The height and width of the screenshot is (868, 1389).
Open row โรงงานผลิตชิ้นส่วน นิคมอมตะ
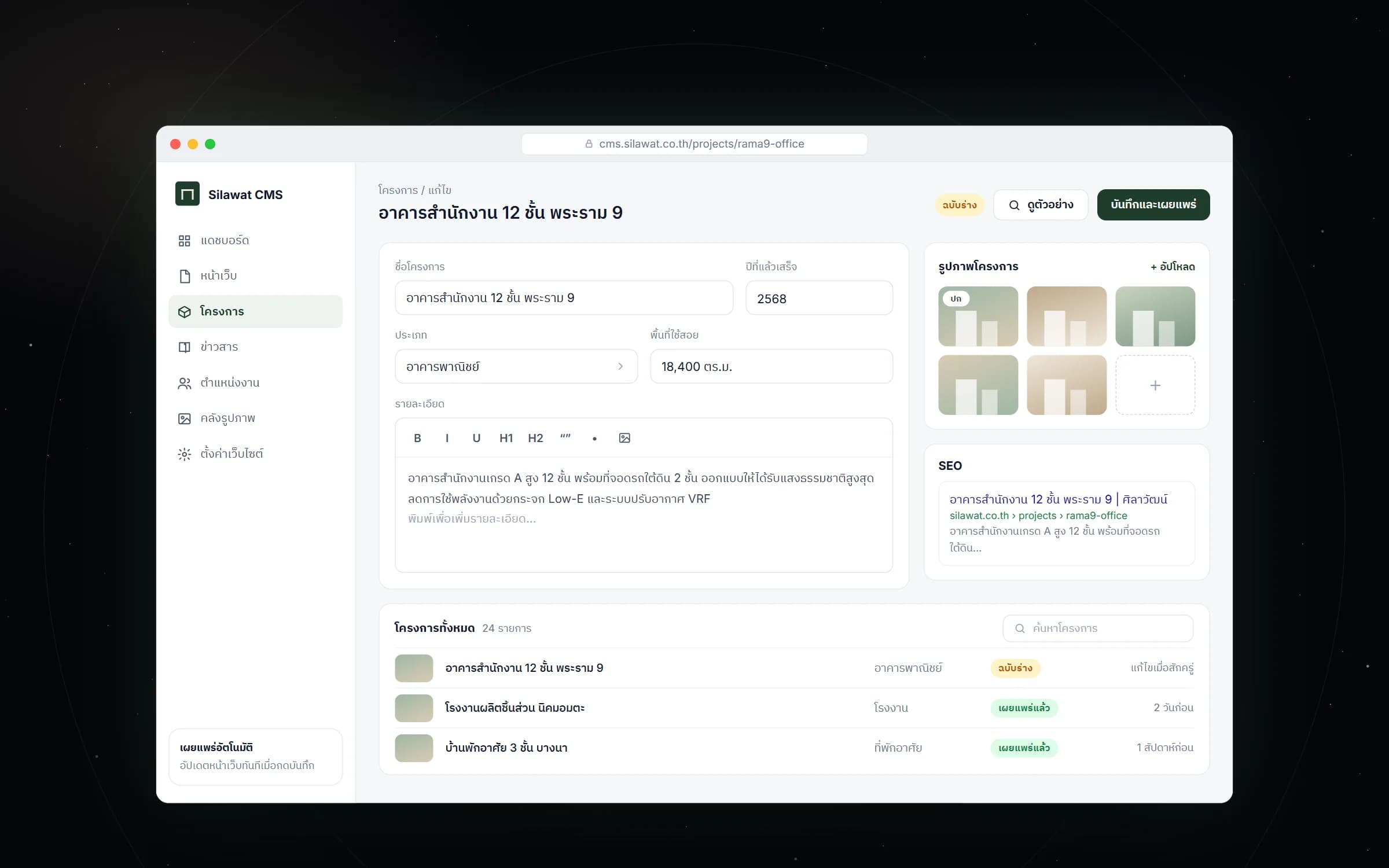pyautogui.click(x=794, y=708)
